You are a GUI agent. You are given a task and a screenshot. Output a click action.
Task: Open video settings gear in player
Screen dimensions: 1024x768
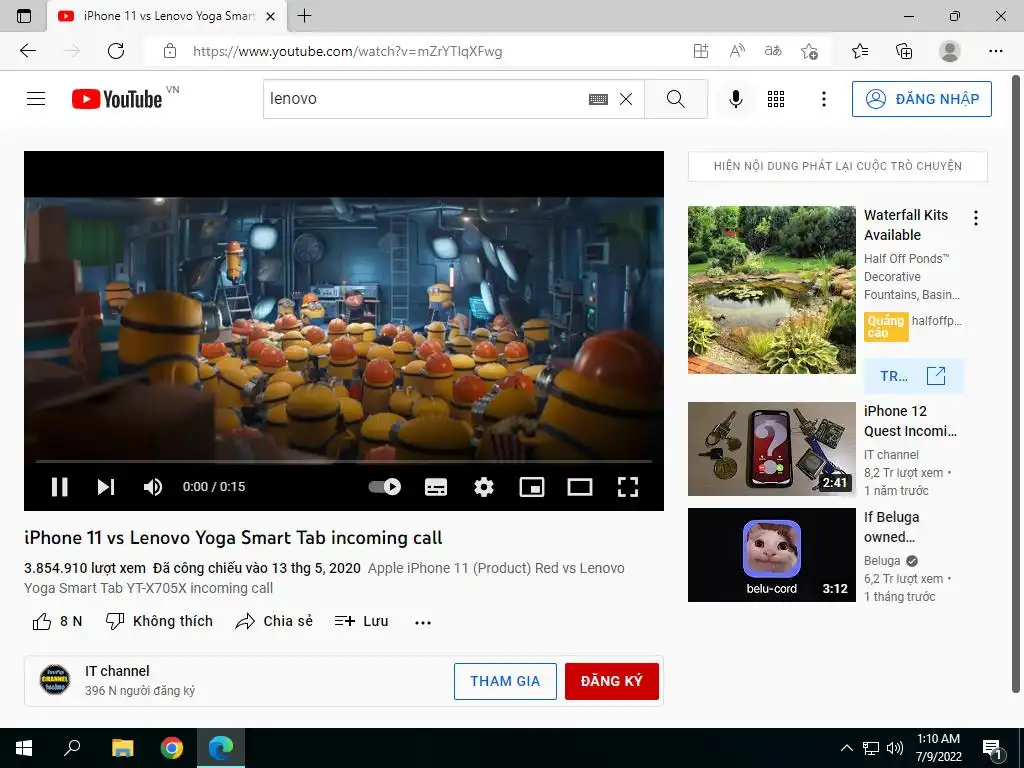pos(484,487)
